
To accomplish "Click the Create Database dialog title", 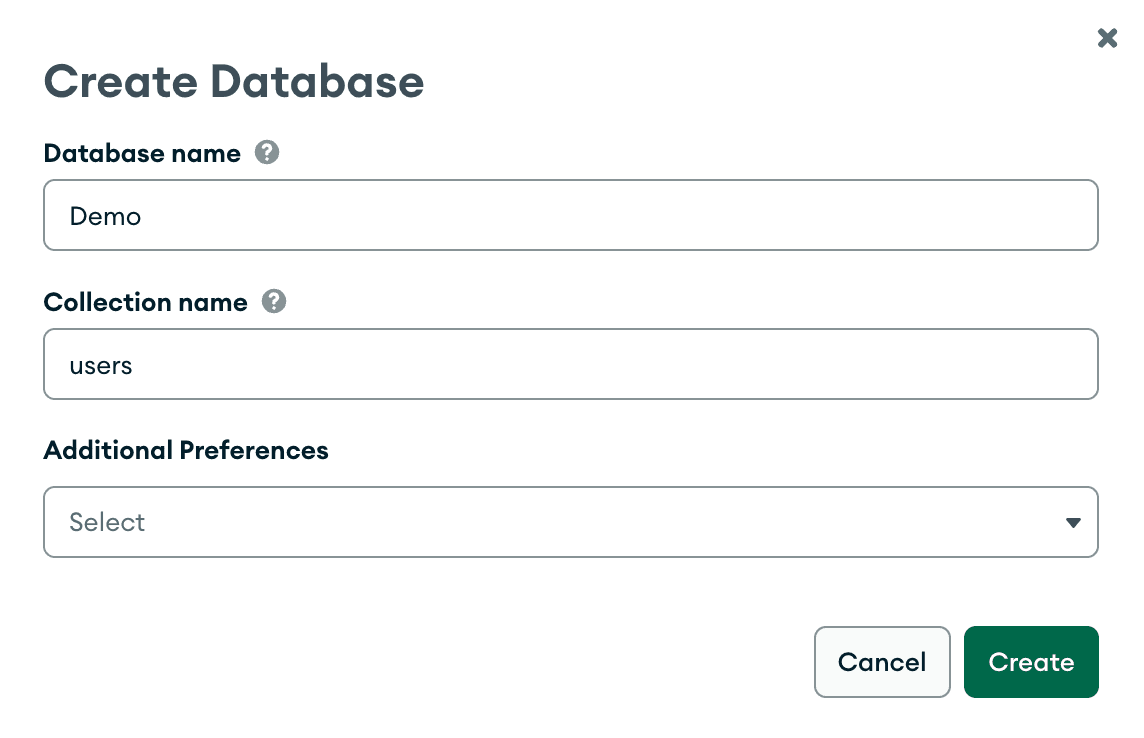I will point(233,82).
